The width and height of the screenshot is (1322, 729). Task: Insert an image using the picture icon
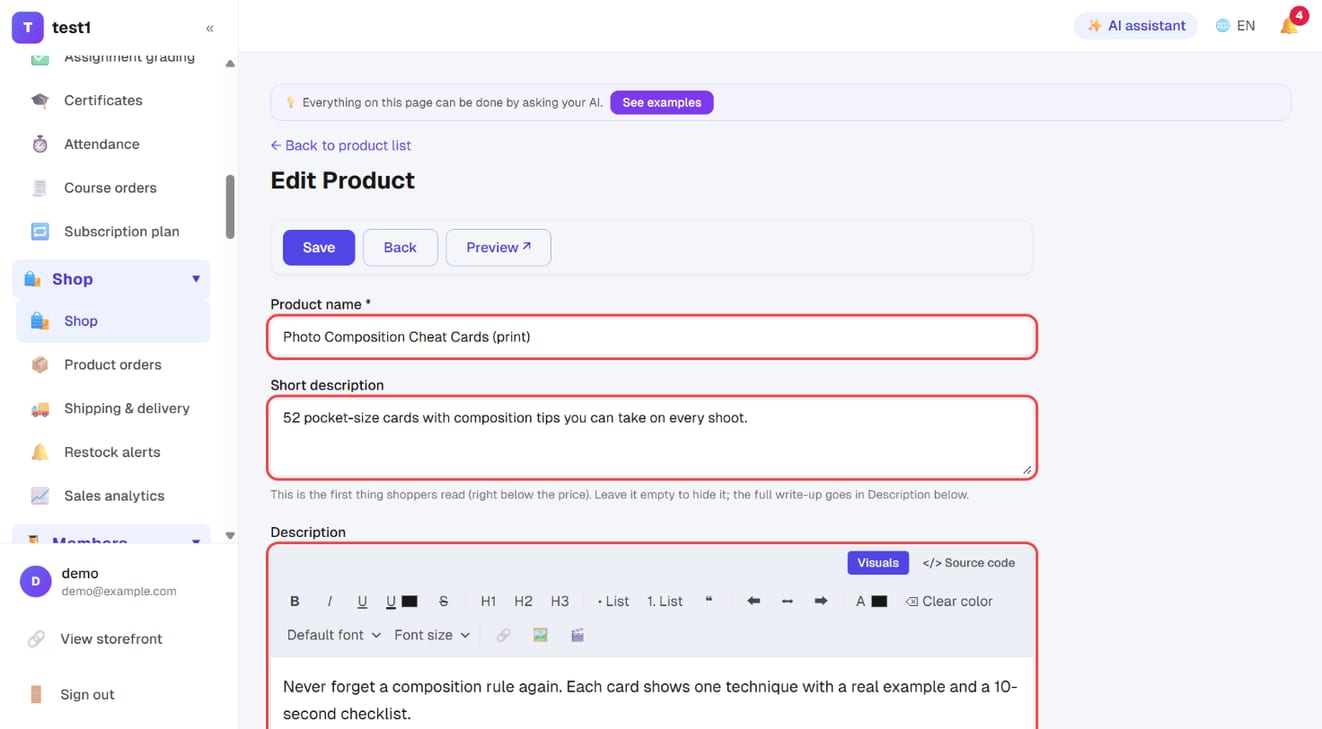click(x=540, y=635)
